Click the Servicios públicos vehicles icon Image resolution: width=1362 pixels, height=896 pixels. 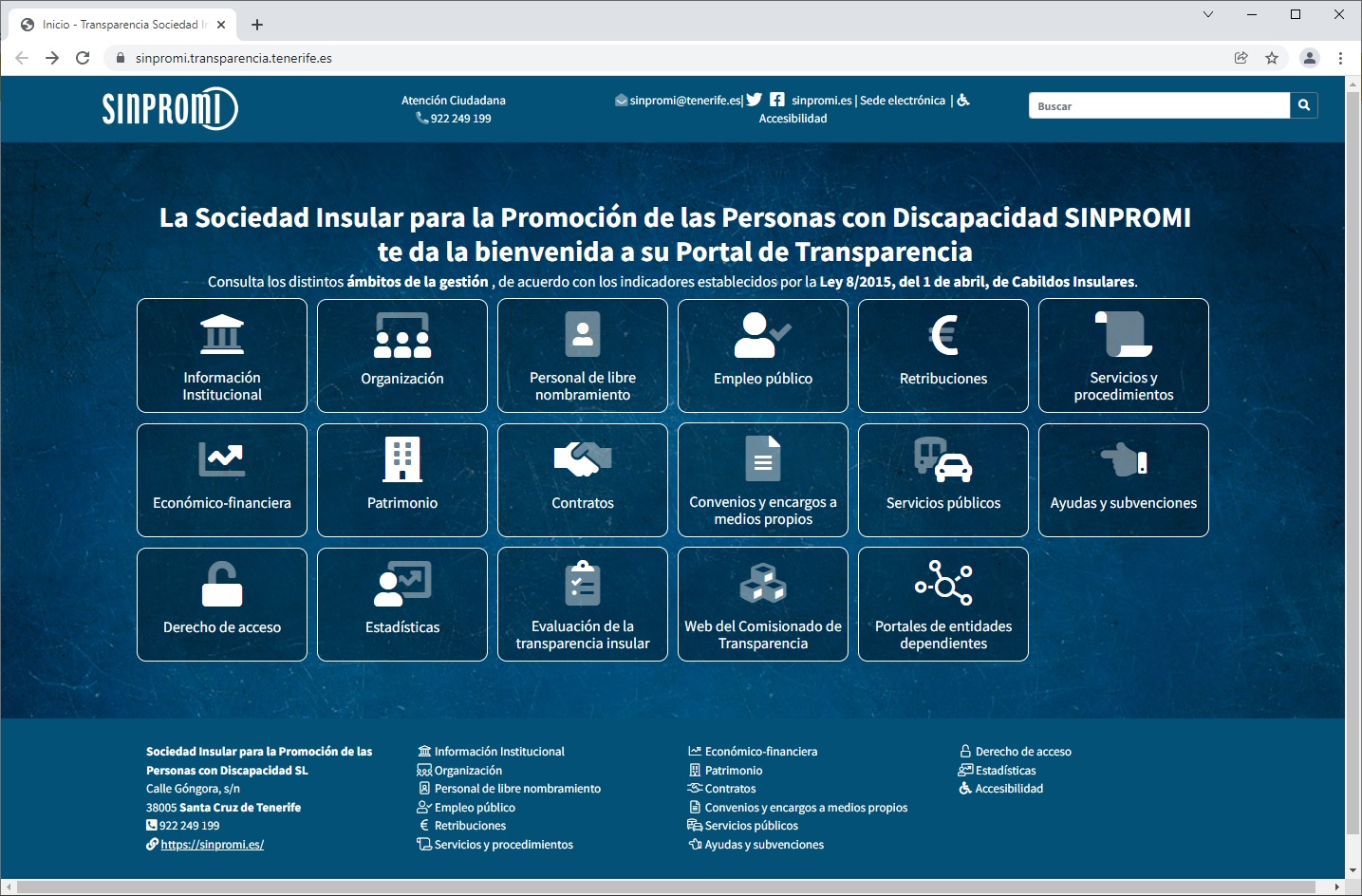coord(942,459)
